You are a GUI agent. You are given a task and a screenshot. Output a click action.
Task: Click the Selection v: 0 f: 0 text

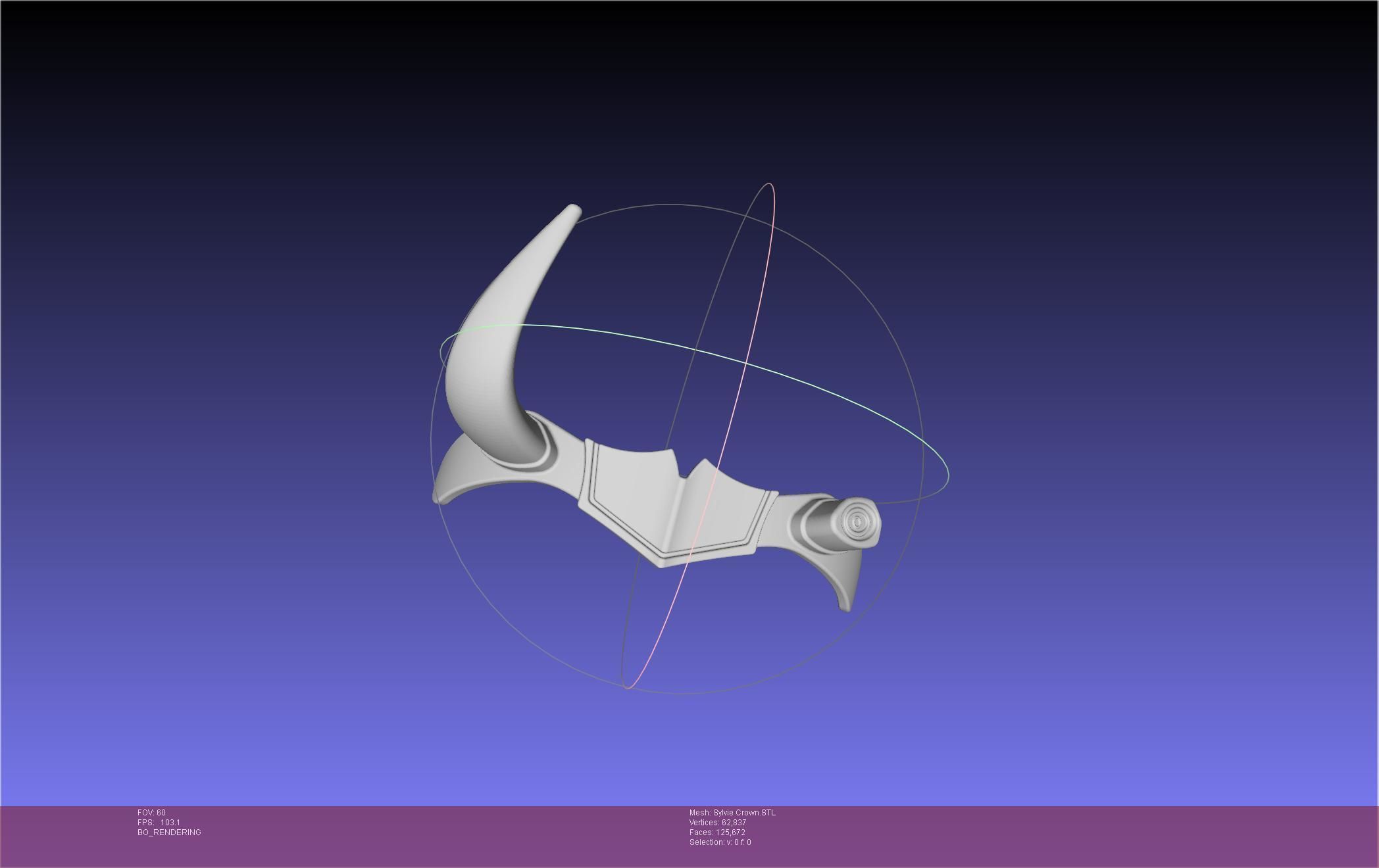tap(720, 842)
